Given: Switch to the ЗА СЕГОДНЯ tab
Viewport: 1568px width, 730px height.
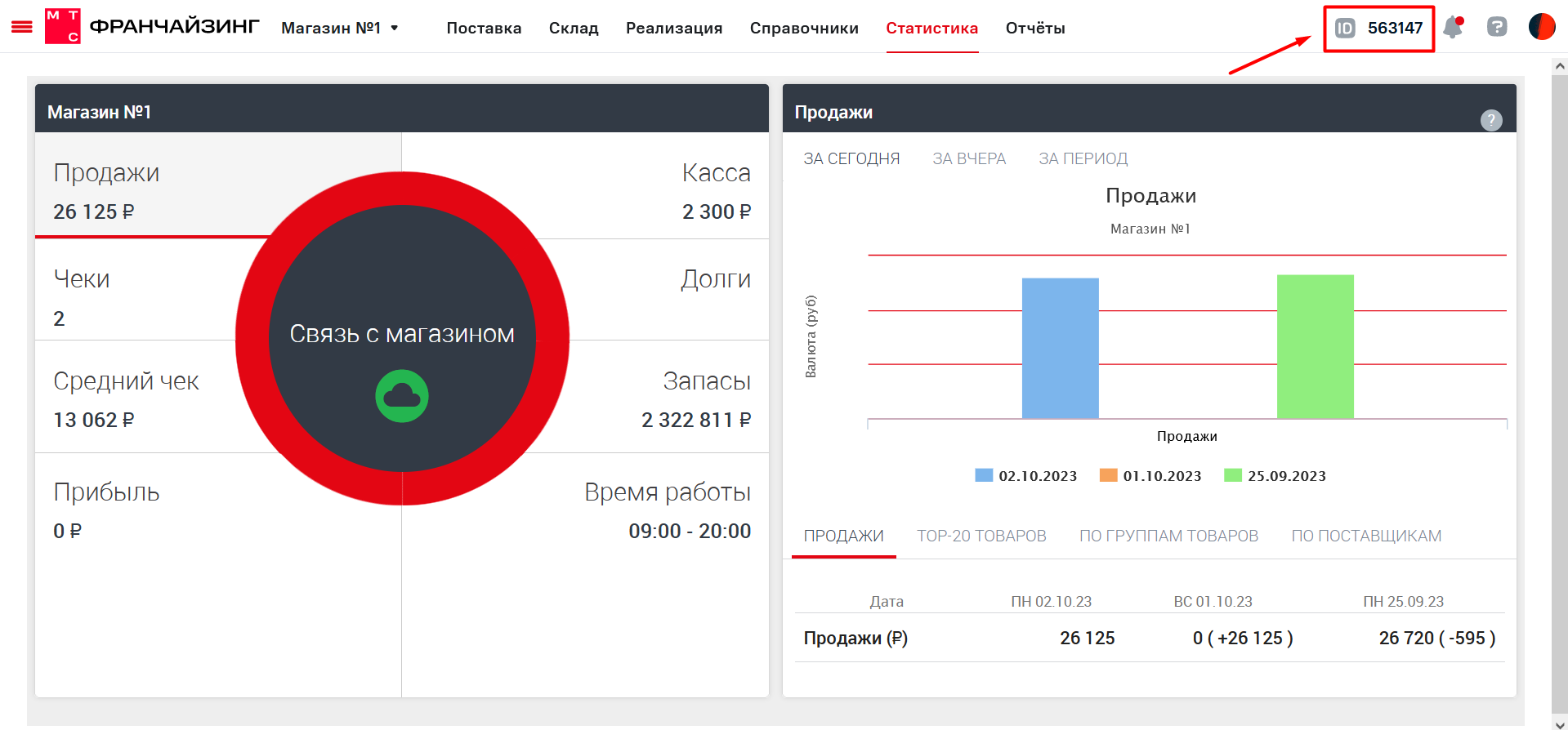Looking at the screenshot, I should [851, 158].
